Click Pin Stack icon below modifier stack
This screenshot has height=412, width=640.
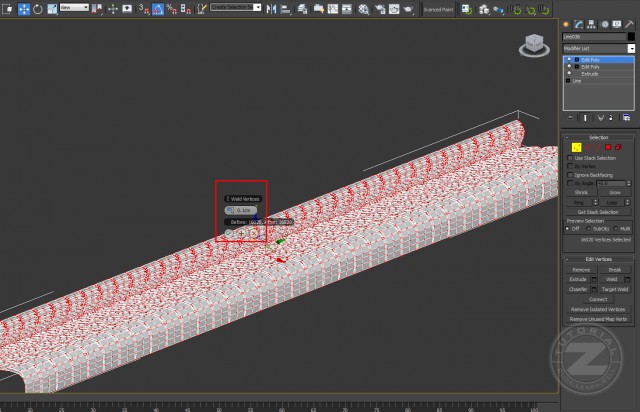coord(570,118)
